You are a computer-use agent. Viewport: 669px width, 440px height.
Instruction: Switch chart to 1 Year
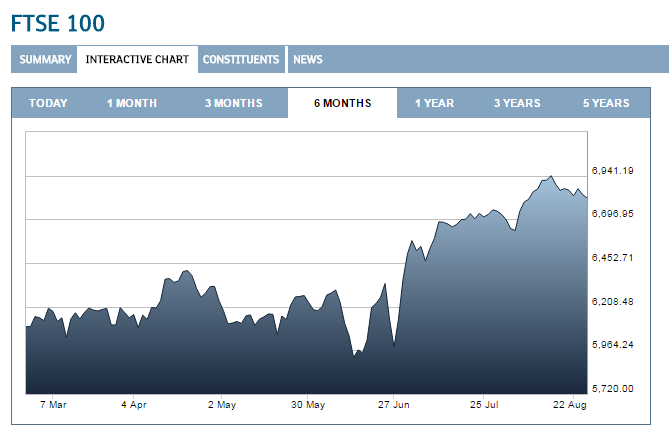coord(434,103)
